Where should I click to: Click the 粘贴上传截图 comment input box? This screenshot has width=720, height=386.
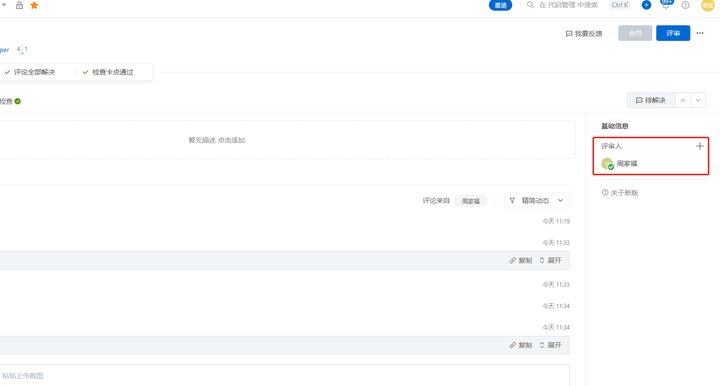(285, 375)
